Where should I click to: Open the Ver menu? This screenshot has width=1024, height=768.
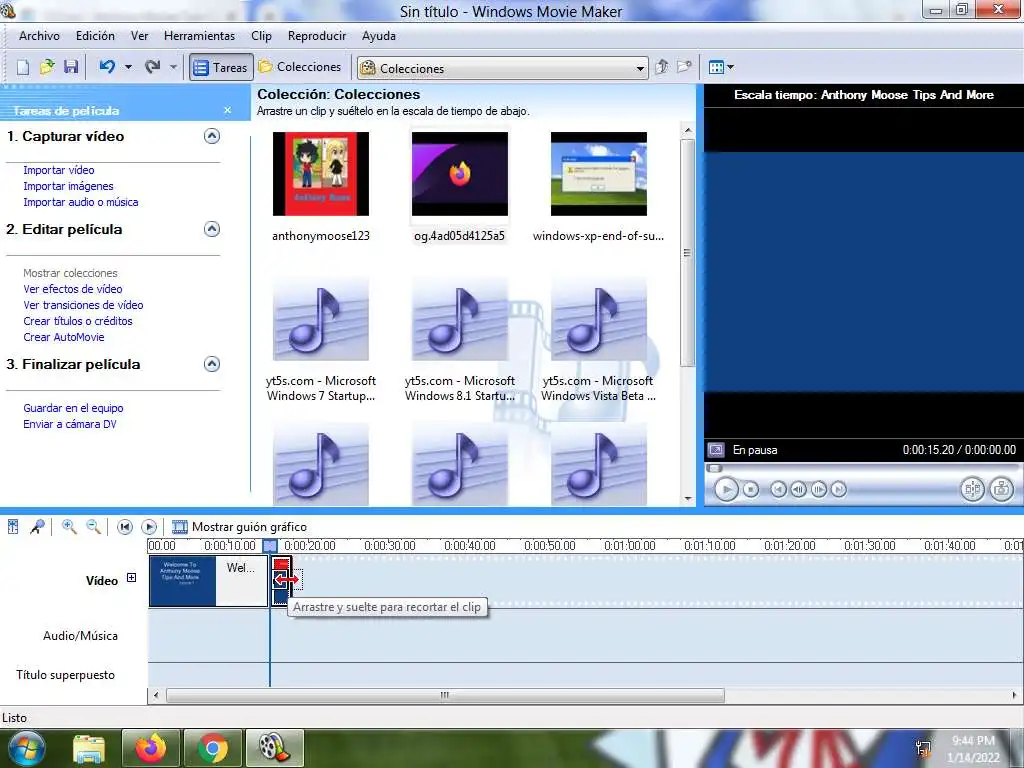pyautogui.click(x=139, y=36)
